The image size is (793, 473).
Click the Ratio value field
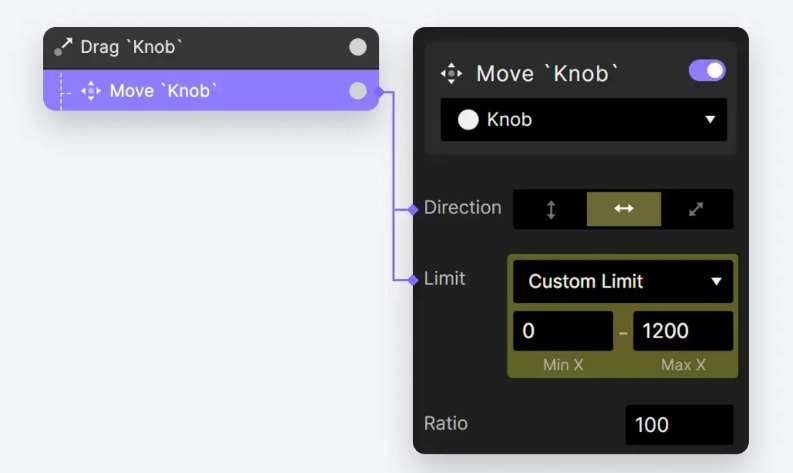679,424
